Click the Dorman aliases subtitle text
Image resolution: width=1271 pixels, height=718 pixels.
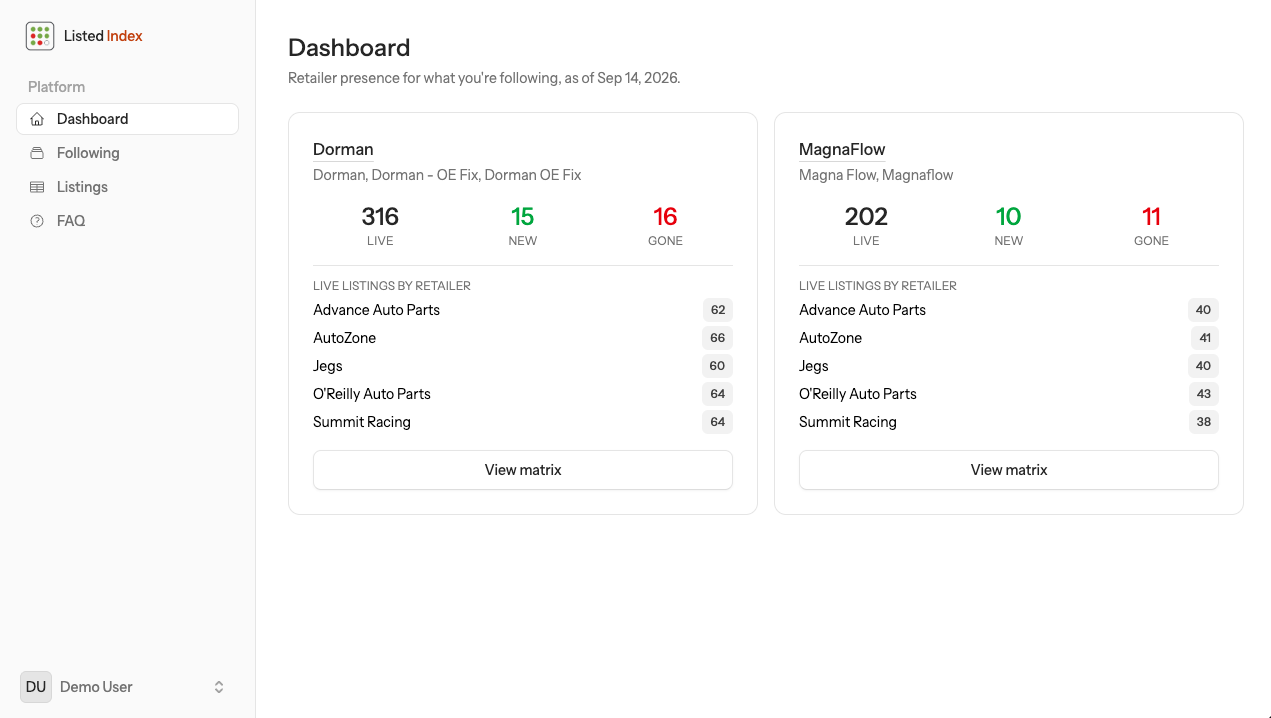coord(447,175)
